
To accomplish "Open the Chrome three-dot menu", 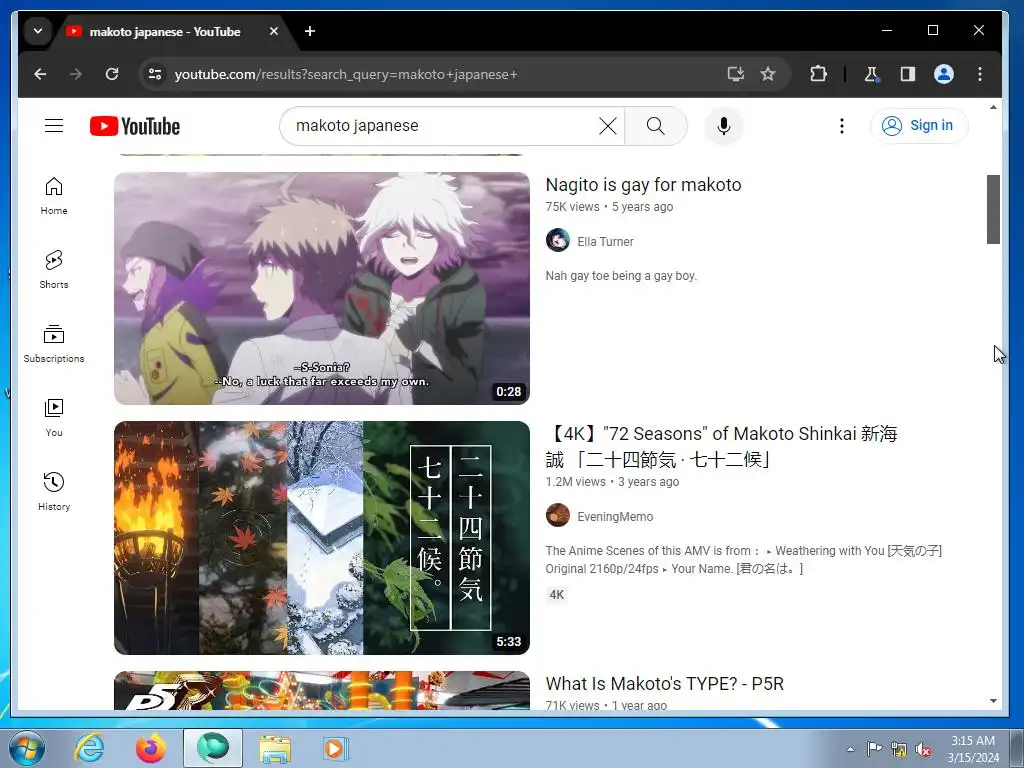I will (x=980, y=74).
